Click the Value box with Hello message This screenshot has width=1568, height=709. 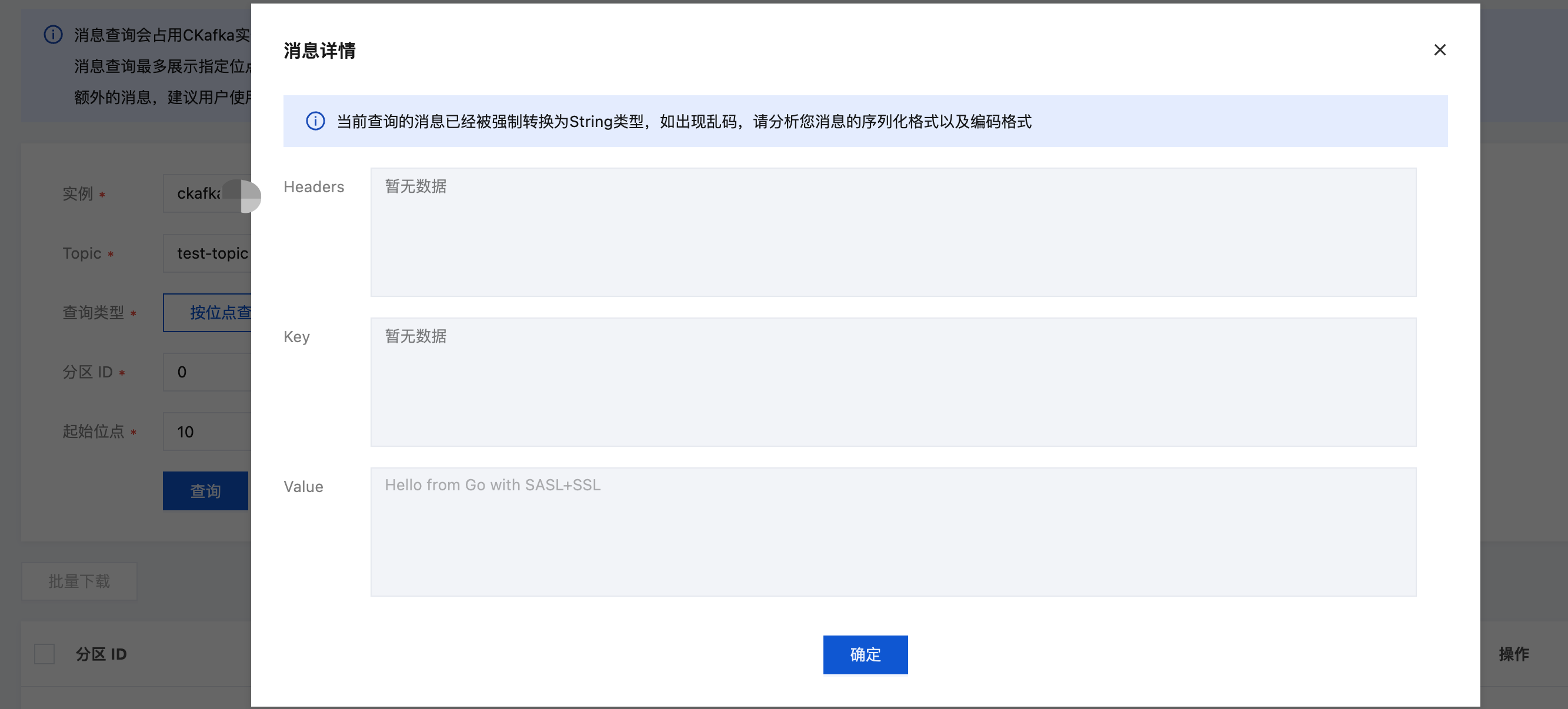pyautogui.click(x=892, y=531)
